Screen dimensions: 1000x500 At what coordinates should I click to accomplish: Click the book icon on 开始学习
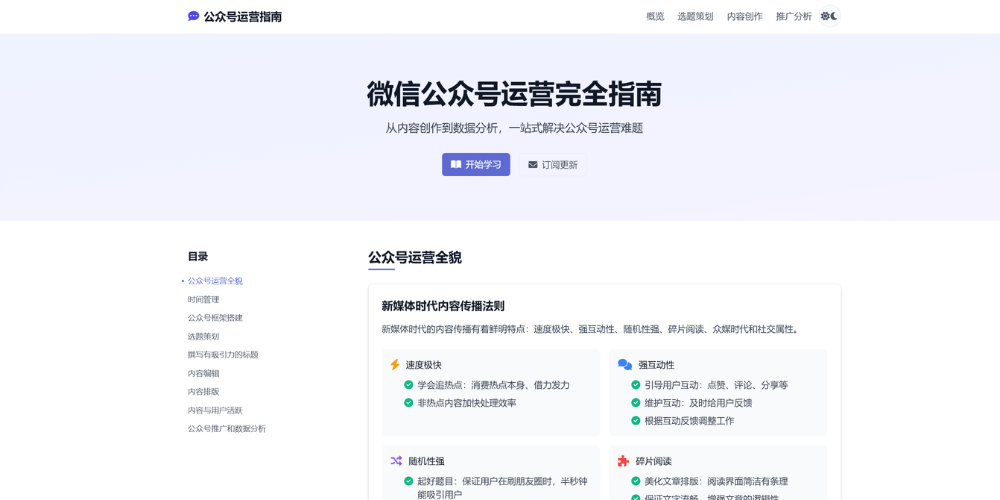[456, 165]
